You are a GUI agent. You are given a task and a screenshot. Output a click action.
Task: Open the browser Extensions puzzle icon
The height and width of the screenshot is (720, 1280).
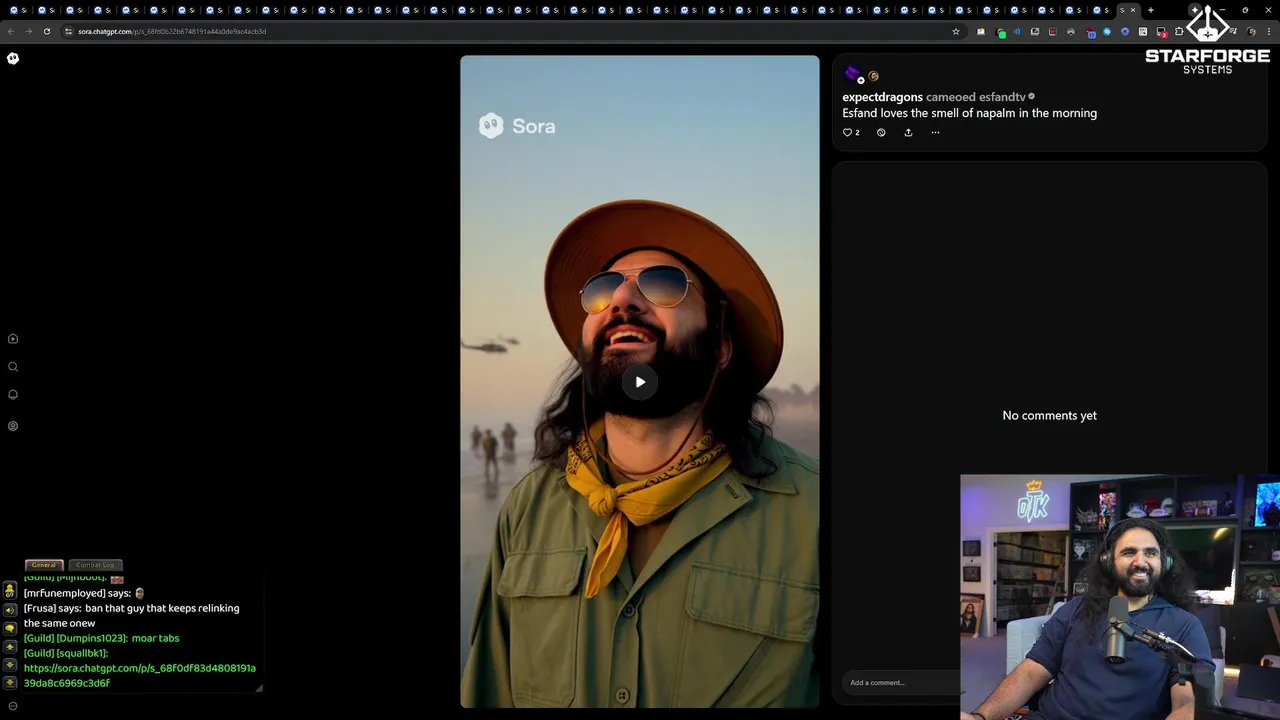pos(1179,31)
